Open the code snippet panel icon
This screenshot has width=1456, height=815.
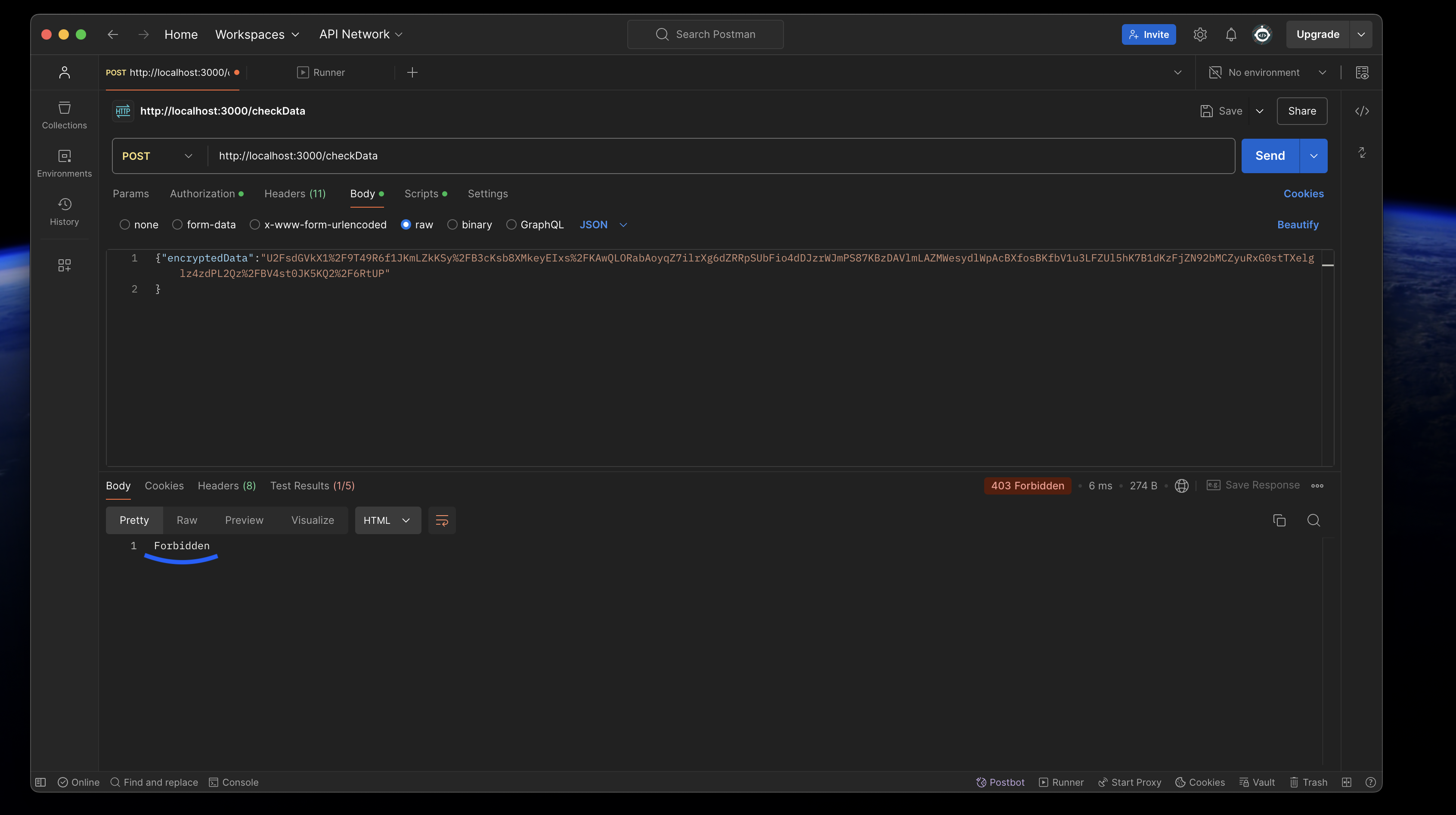[x=1362, y=111]
